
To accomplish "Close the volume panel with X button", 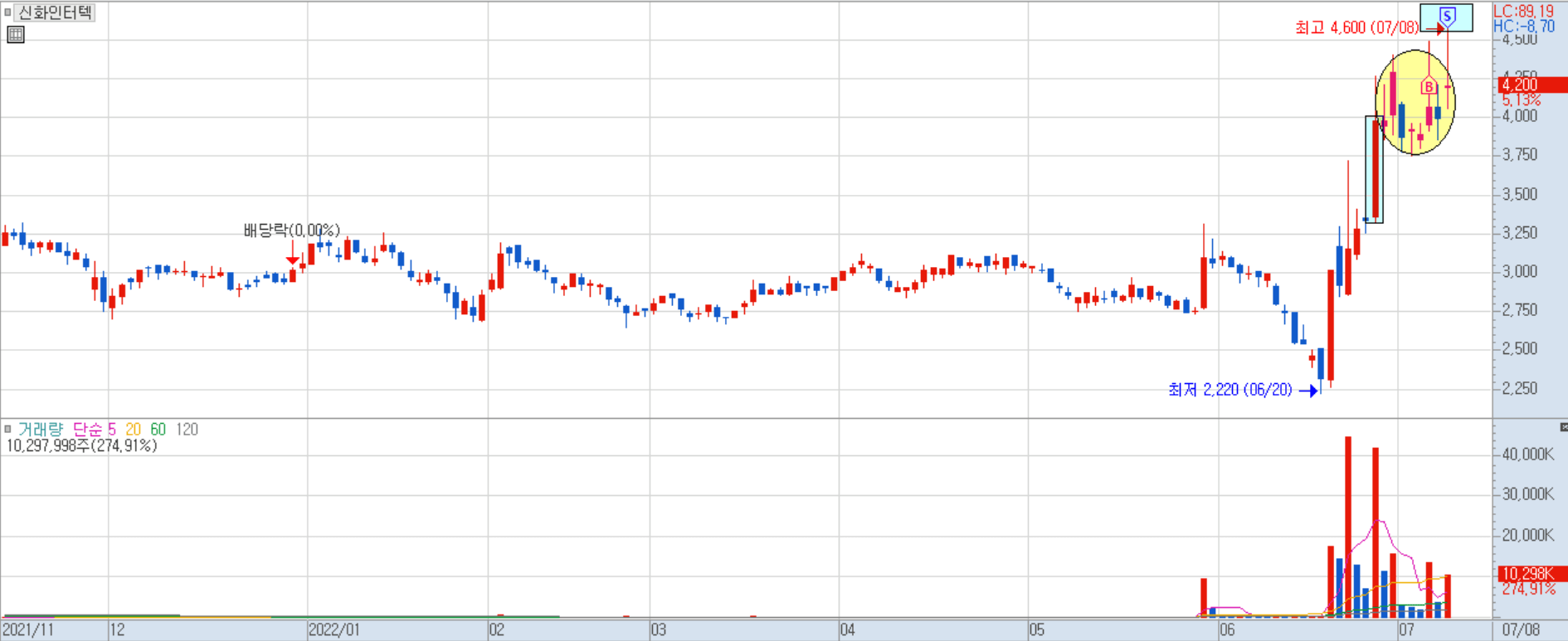I will pyautogui.click(x=1563, y=427).
